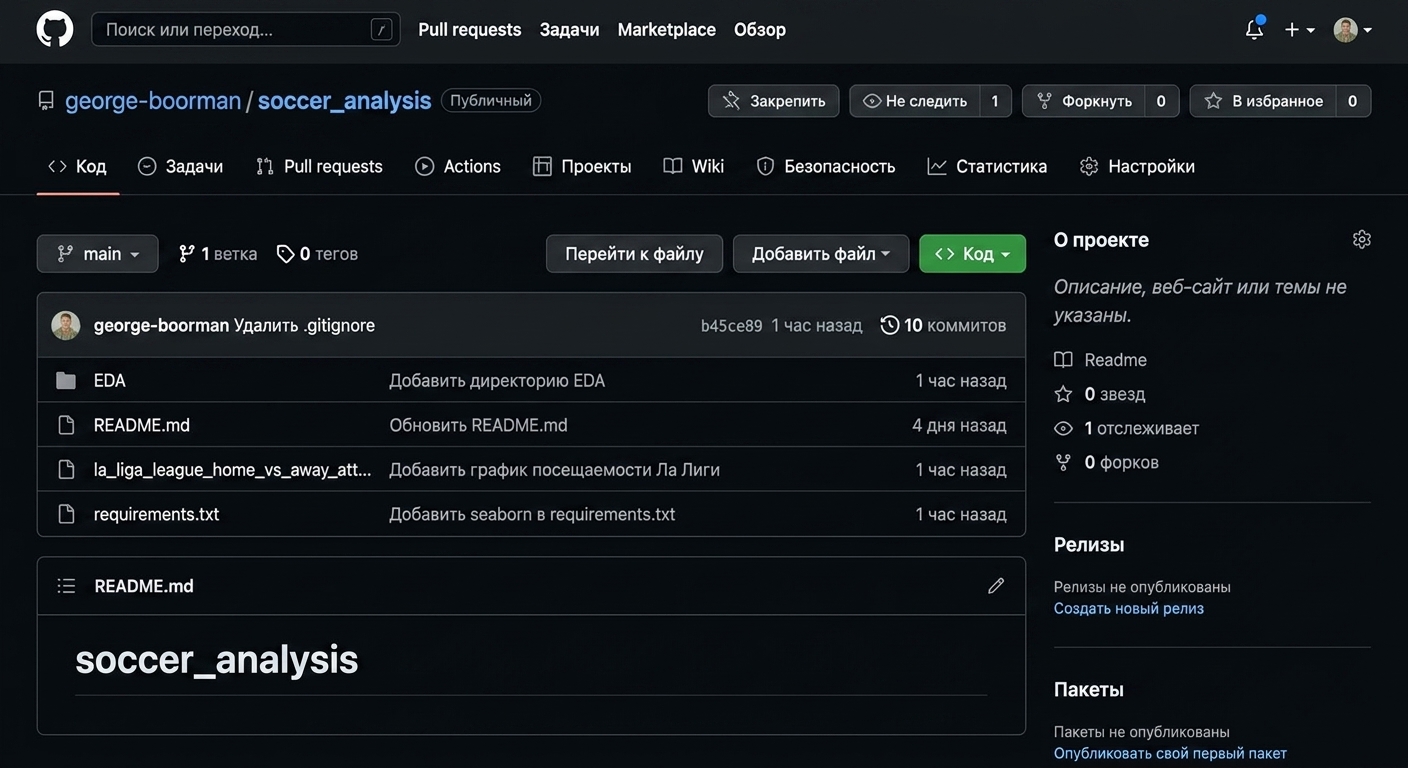Open the Удалить .gitignore commit message
Screen dimensions: 1408x768
pos(304,325)
